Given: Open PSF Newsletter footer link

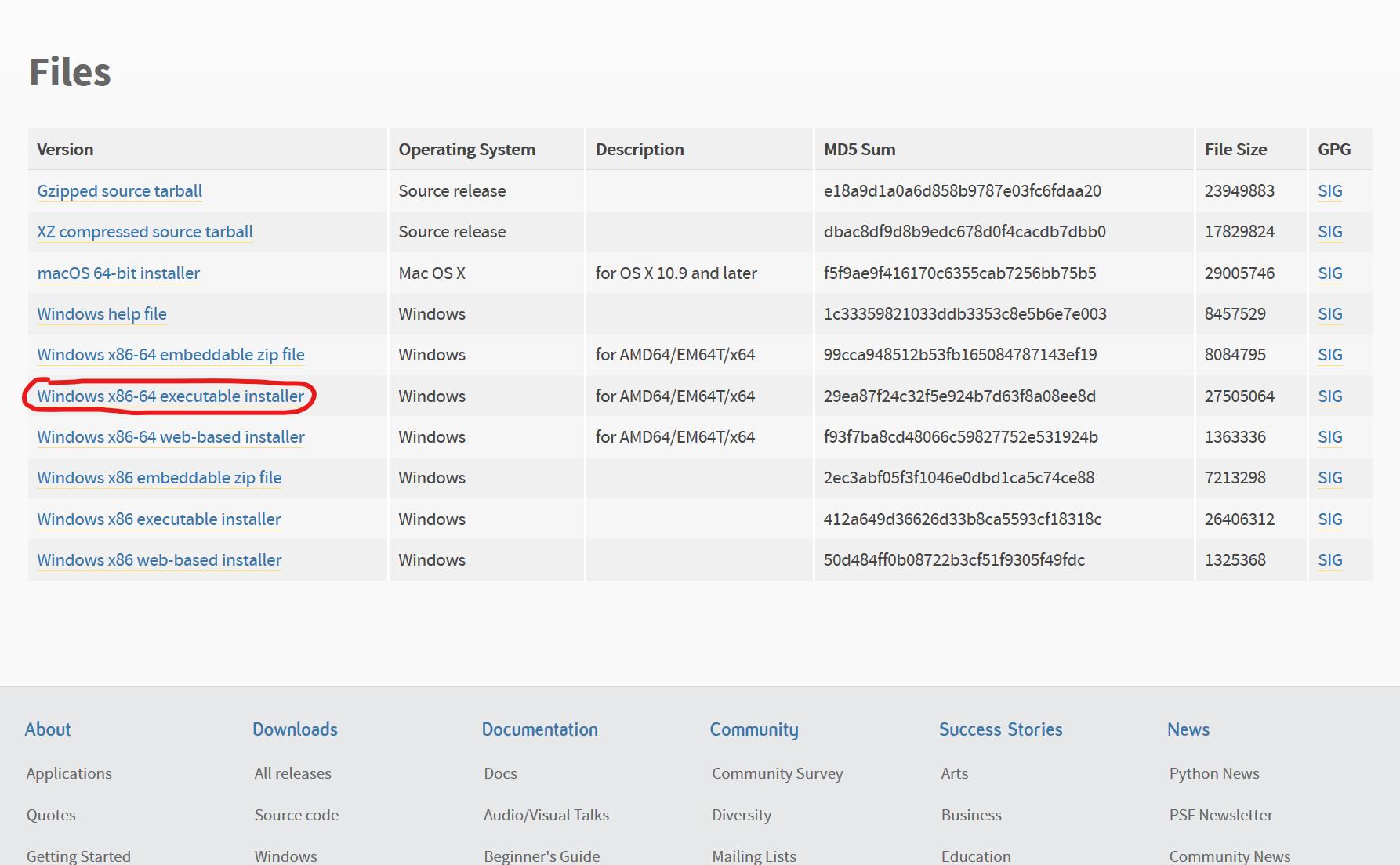Looking at the screenshot, I should [1221, 815].
